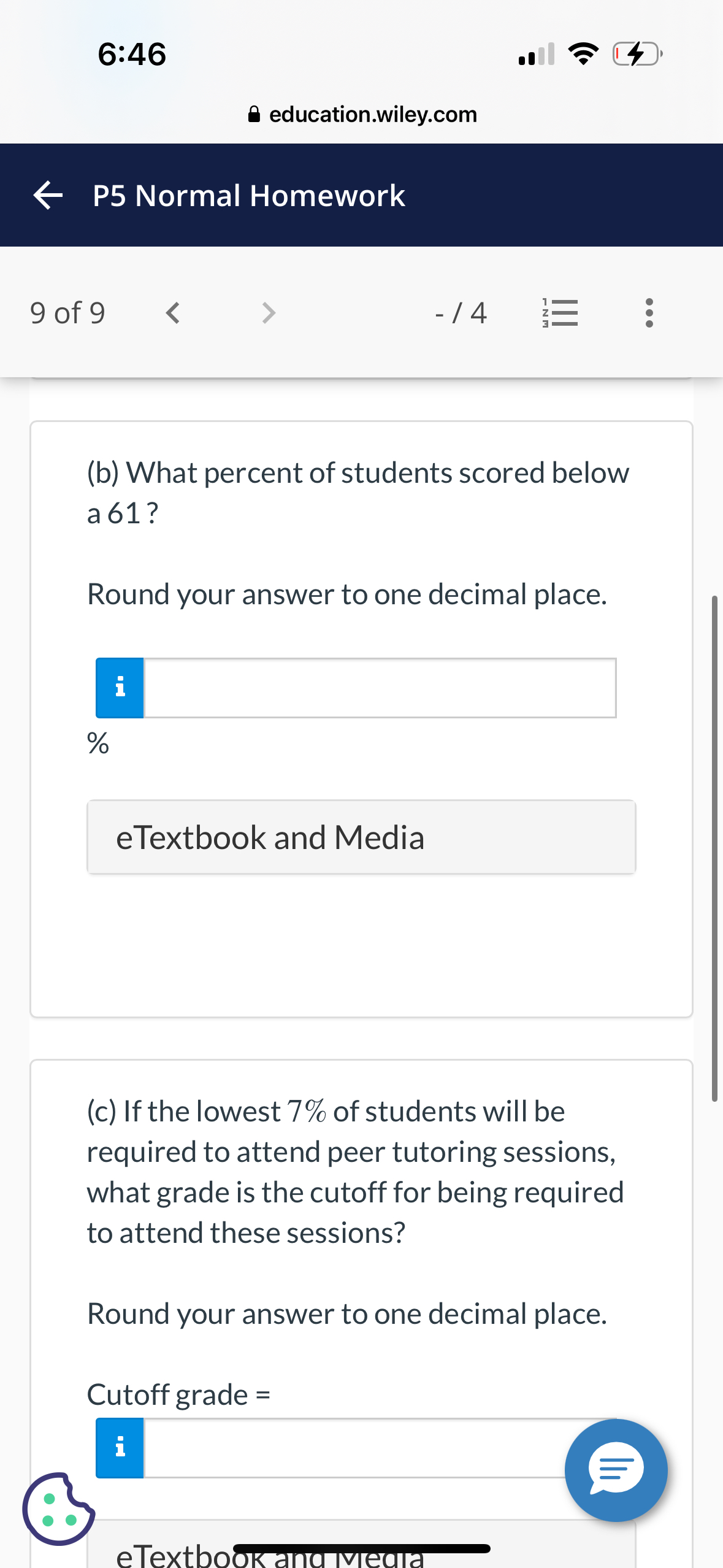Open the chat support bubble
This screenshot has height=1568, width=723.
(x=615, y=1470)
